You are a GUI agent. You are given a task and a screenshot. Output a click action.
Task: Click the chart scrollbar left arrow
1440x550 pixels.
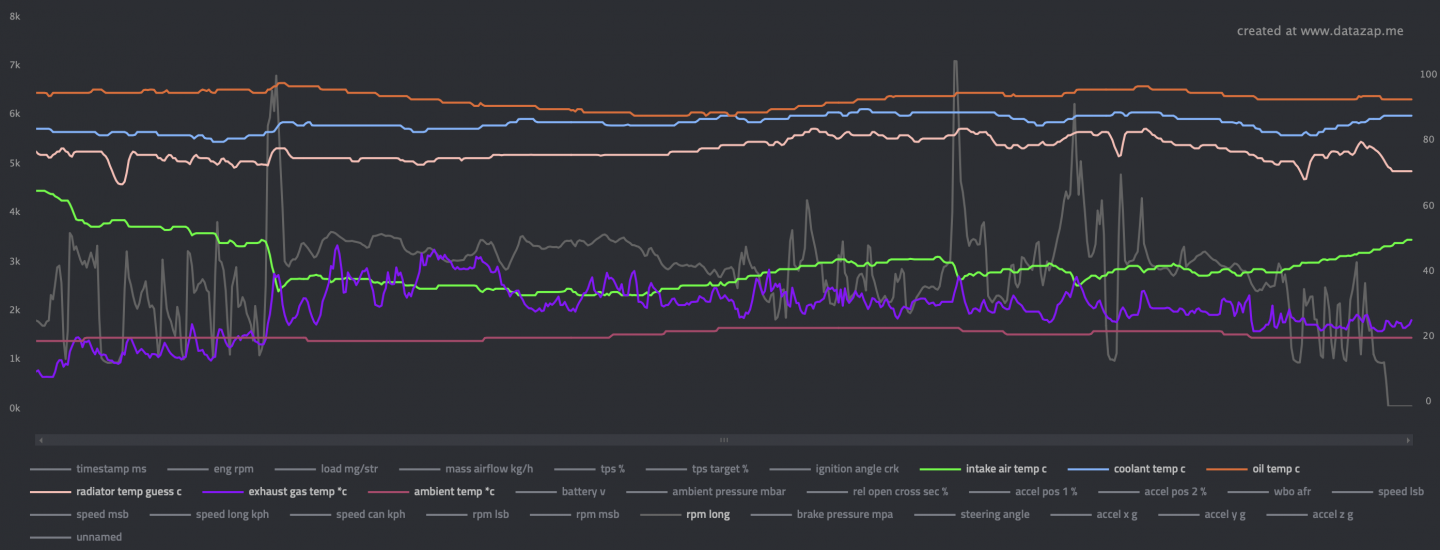coord(40,439)
